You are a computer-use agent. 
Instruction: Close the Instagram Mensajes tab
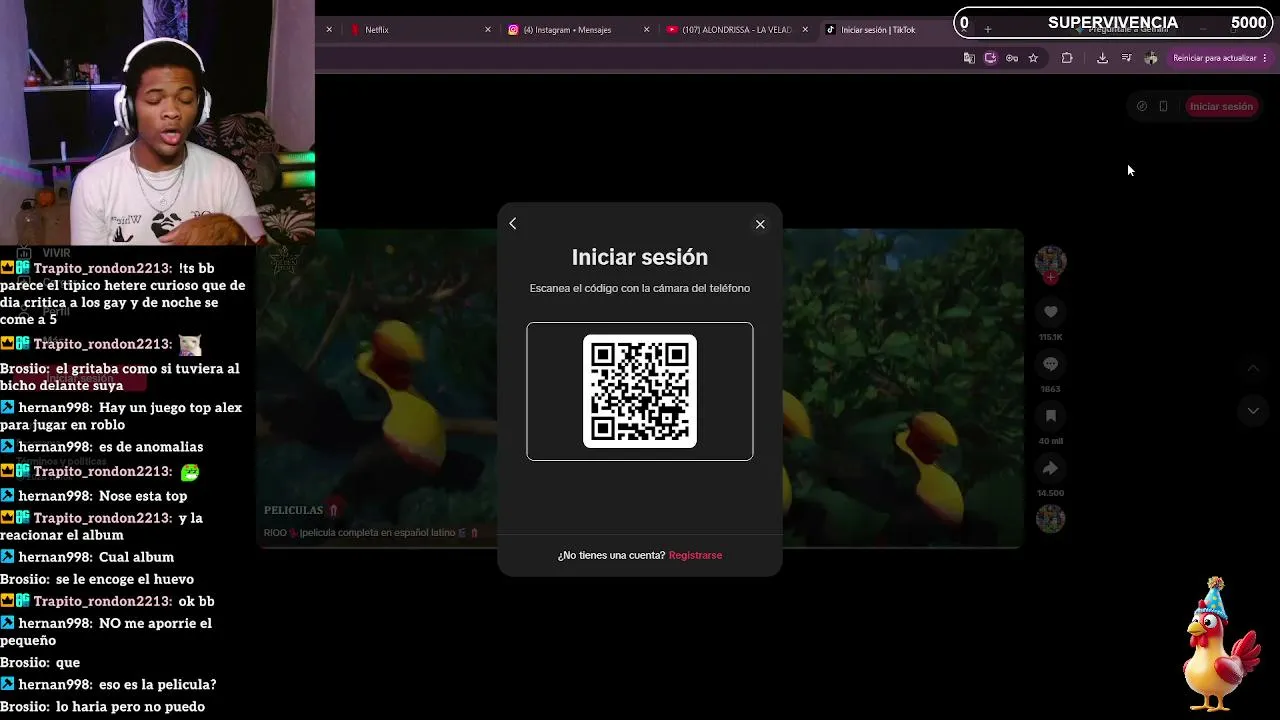click(x=647, y=30)
